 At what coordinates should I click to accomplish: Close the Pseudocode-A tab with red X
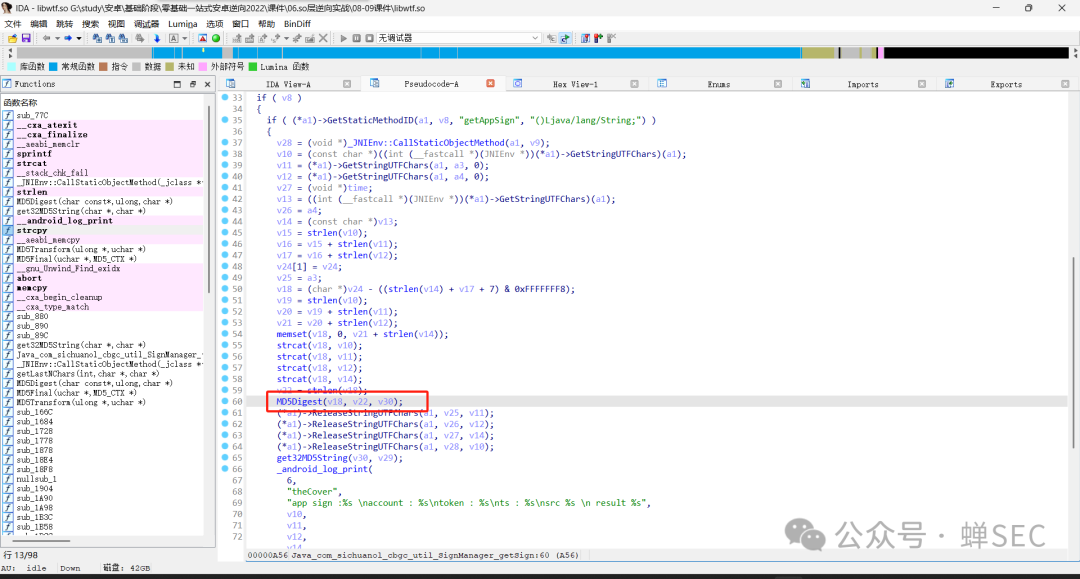[490, 83]
